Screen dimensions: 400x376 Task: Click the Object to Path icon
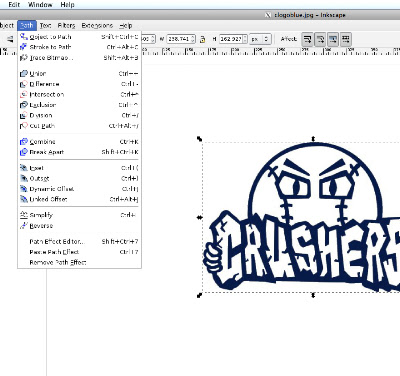[24, 37]
